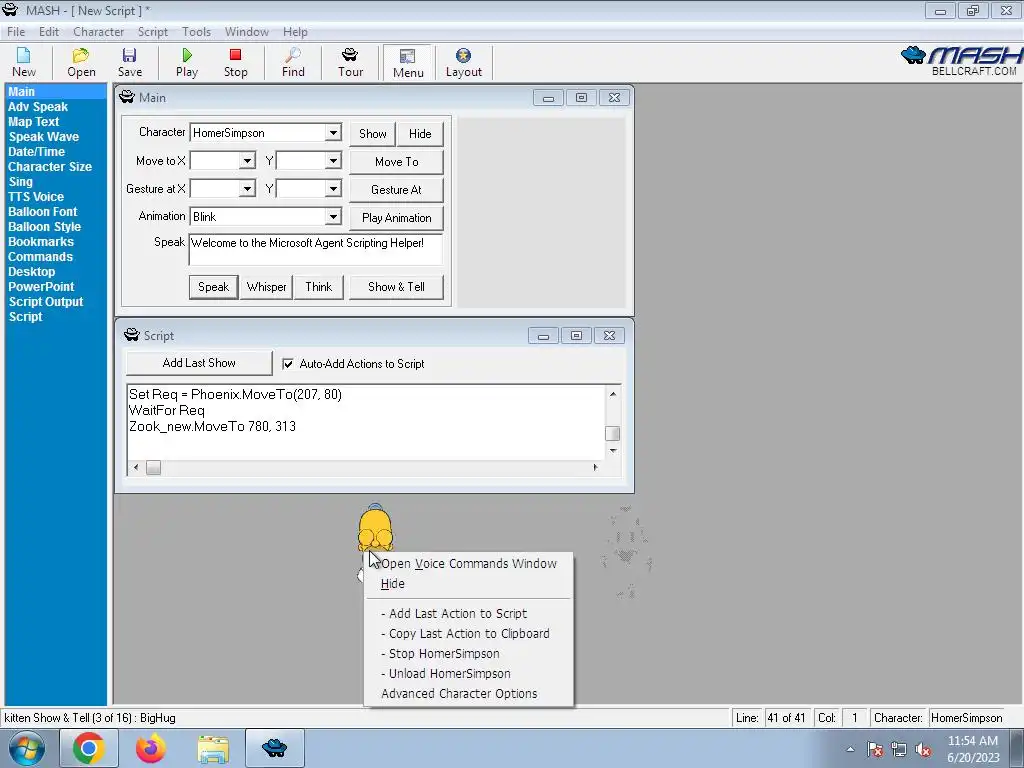Open Google Chrome from taskbar
Viewport: 1024px width, 768px height.
[x=88, y=748]
